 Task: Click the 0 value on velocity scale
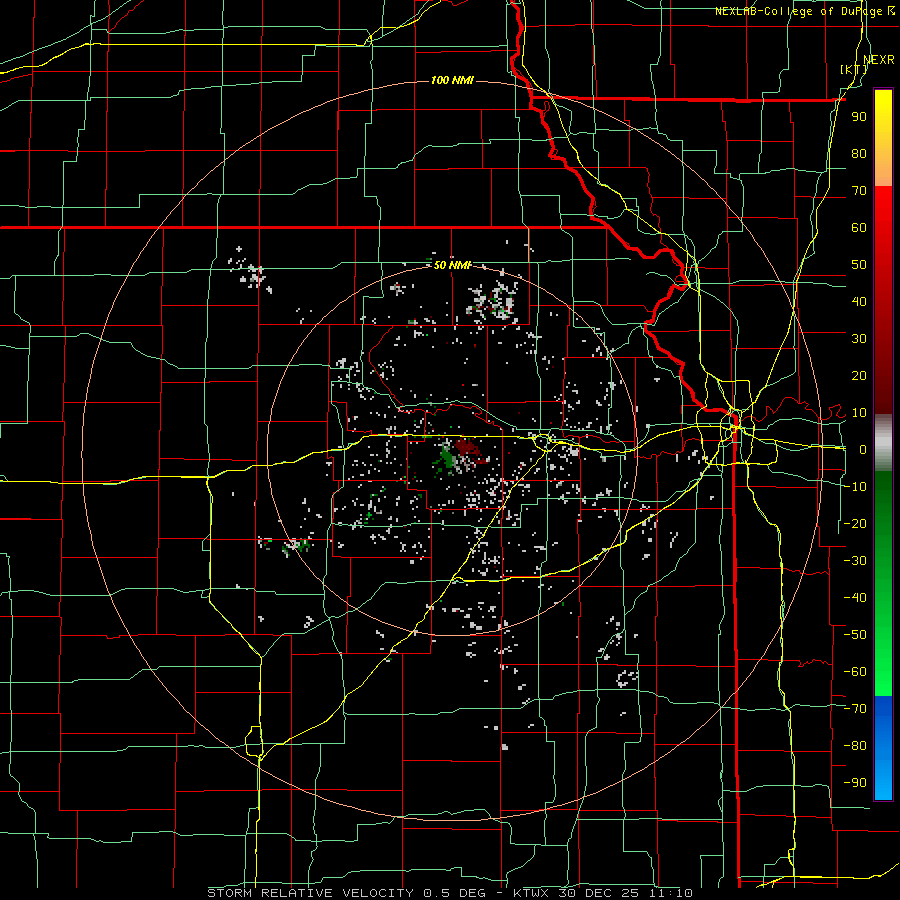pyautogui.click(x=863, y=449)
